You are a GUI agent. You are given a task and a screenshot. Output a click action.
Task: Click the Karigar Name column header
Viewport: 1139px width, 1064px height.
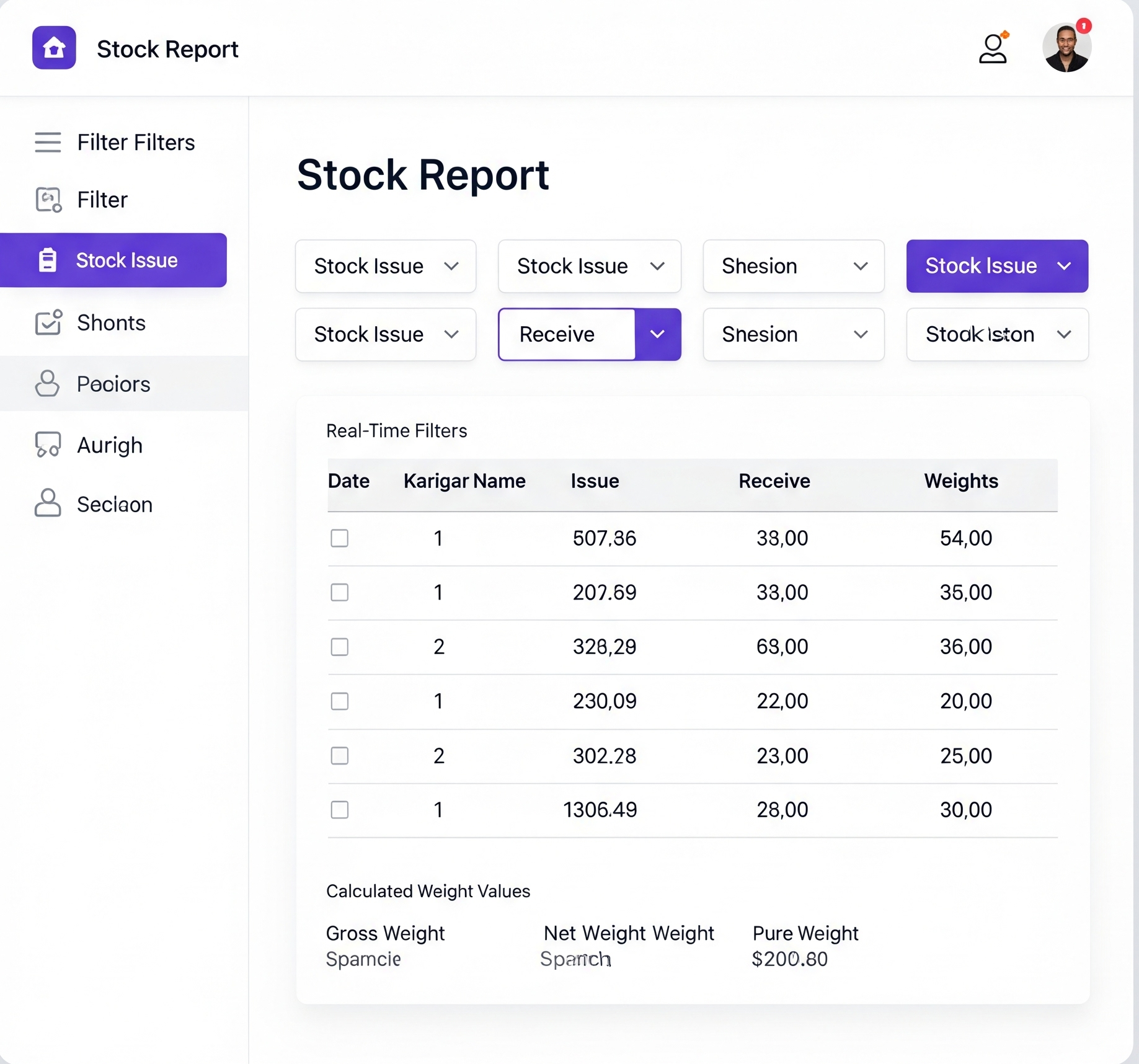click(464, 481)
